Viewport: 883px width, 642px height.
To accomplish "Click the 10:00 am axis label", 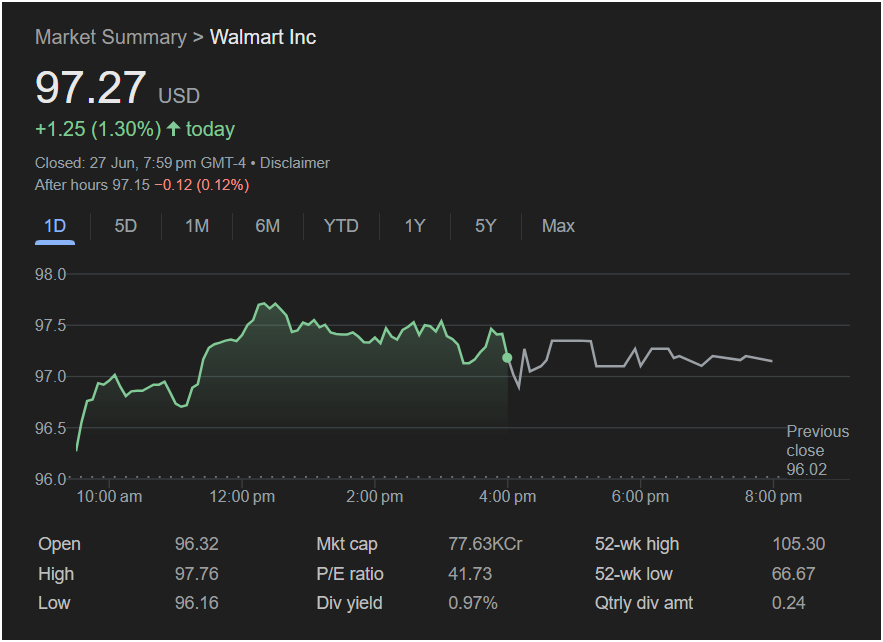I will (x=109, y=497).
